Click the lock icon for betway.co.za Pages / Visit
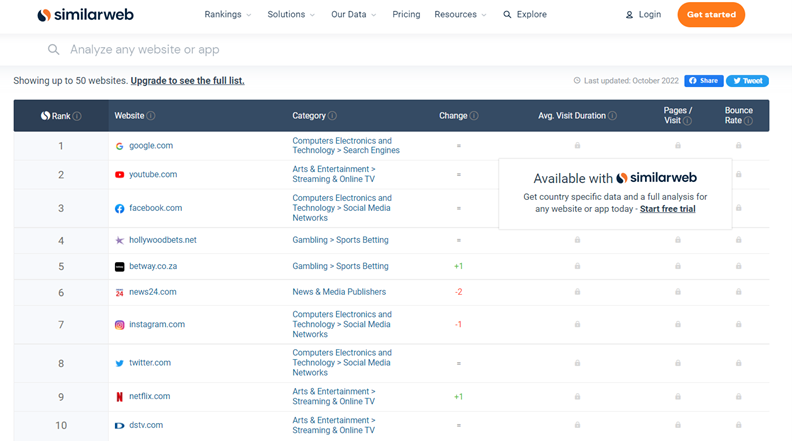792x441 pixels. [x=678, y=266]
